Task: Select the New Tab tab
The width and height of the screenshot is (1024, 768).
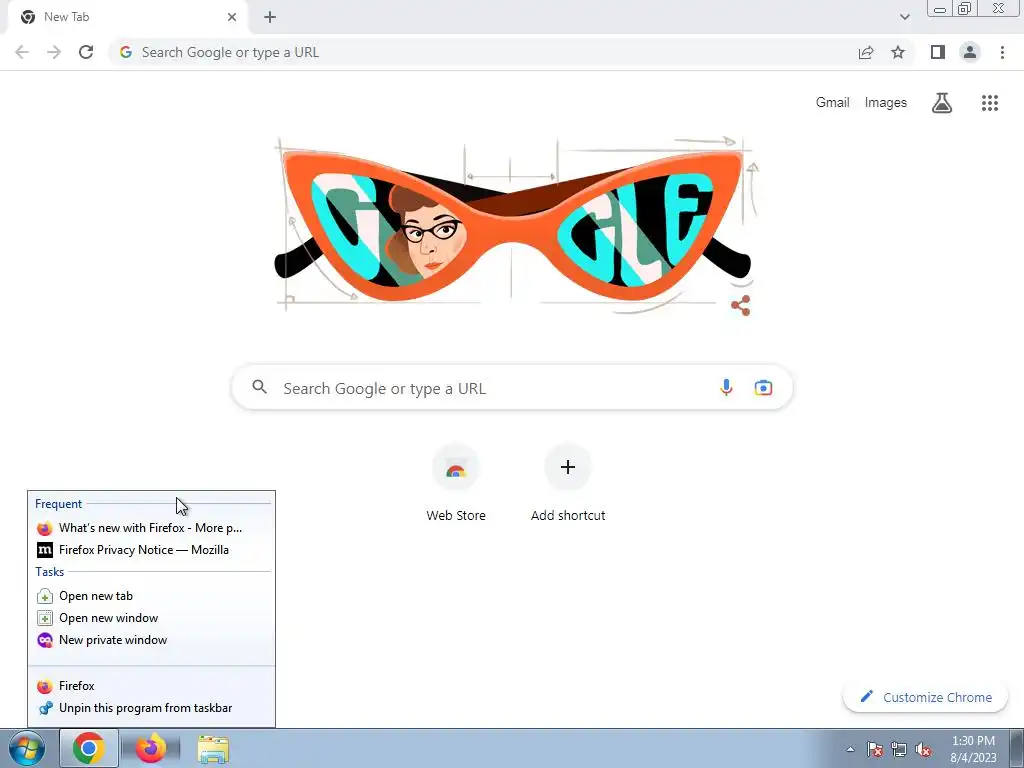Action: tap(127, 17)
